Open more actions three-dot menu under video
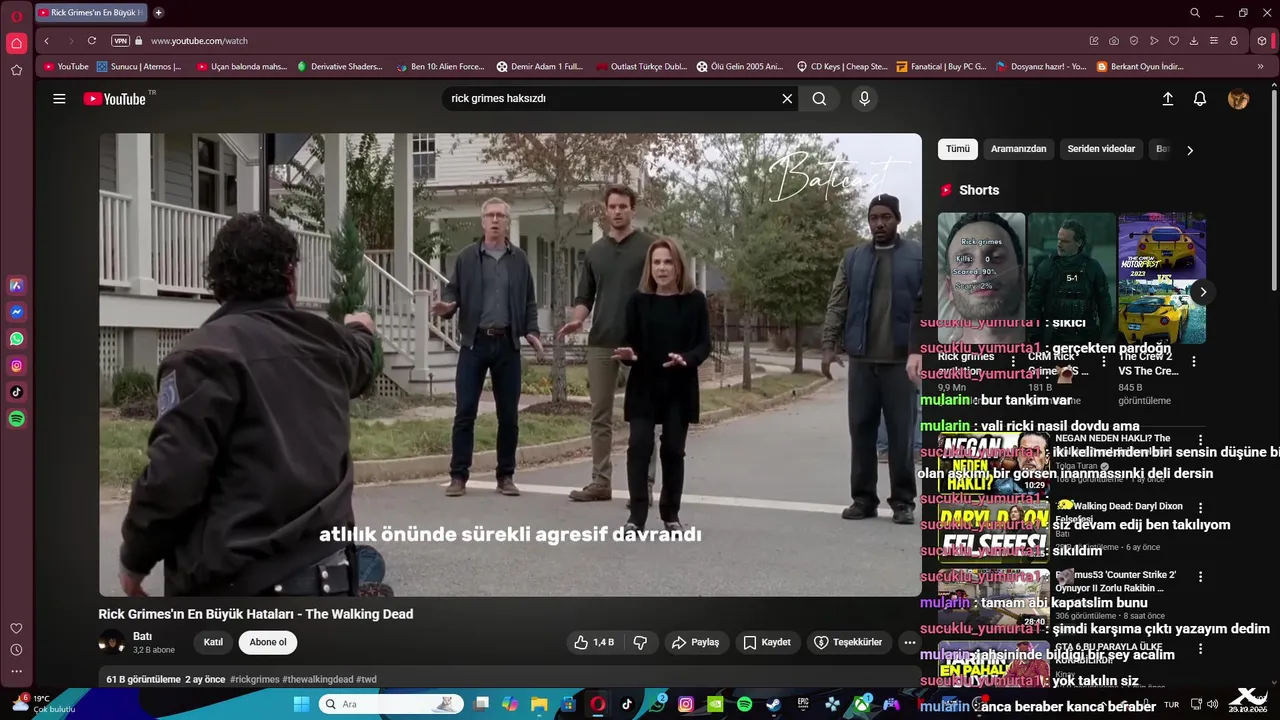1280x720 pixels. coord(909,642)
